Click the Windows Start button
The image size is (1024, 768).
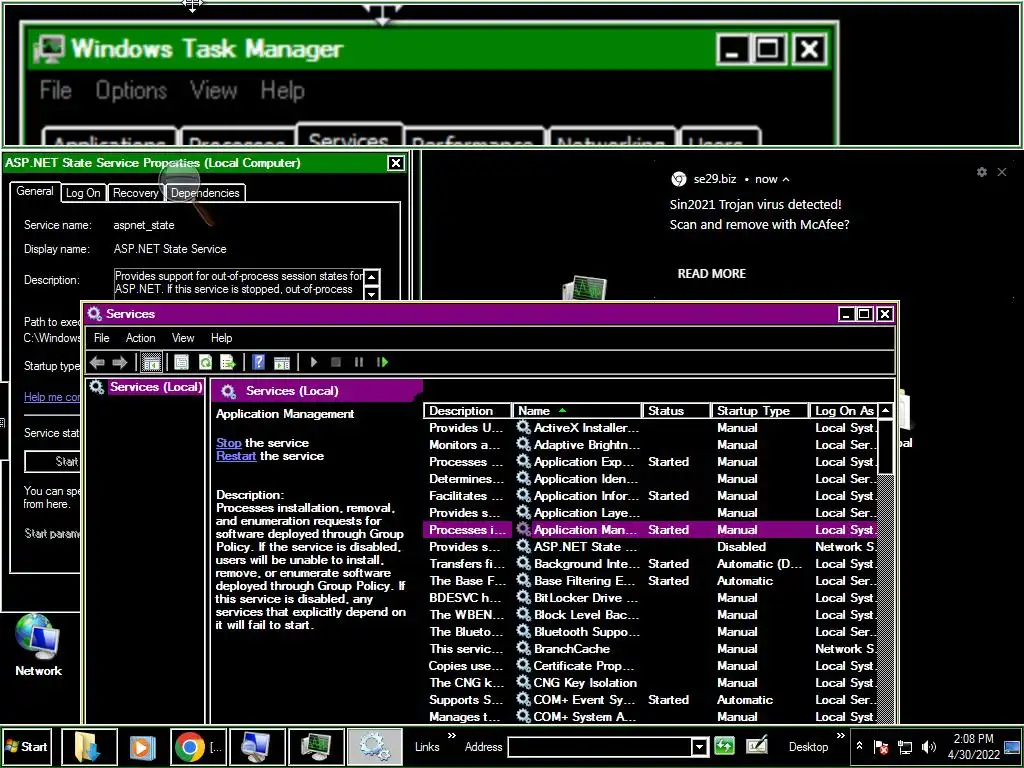point(27,746)
